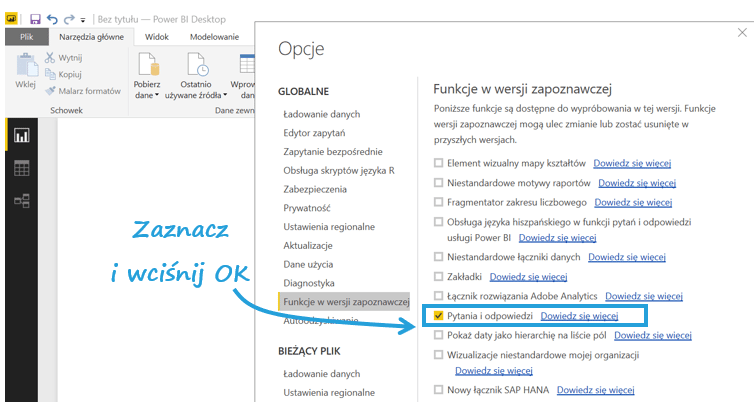754x417 pixels.
Task: Open Report view from left sidebar
Action: pos(21,135)
